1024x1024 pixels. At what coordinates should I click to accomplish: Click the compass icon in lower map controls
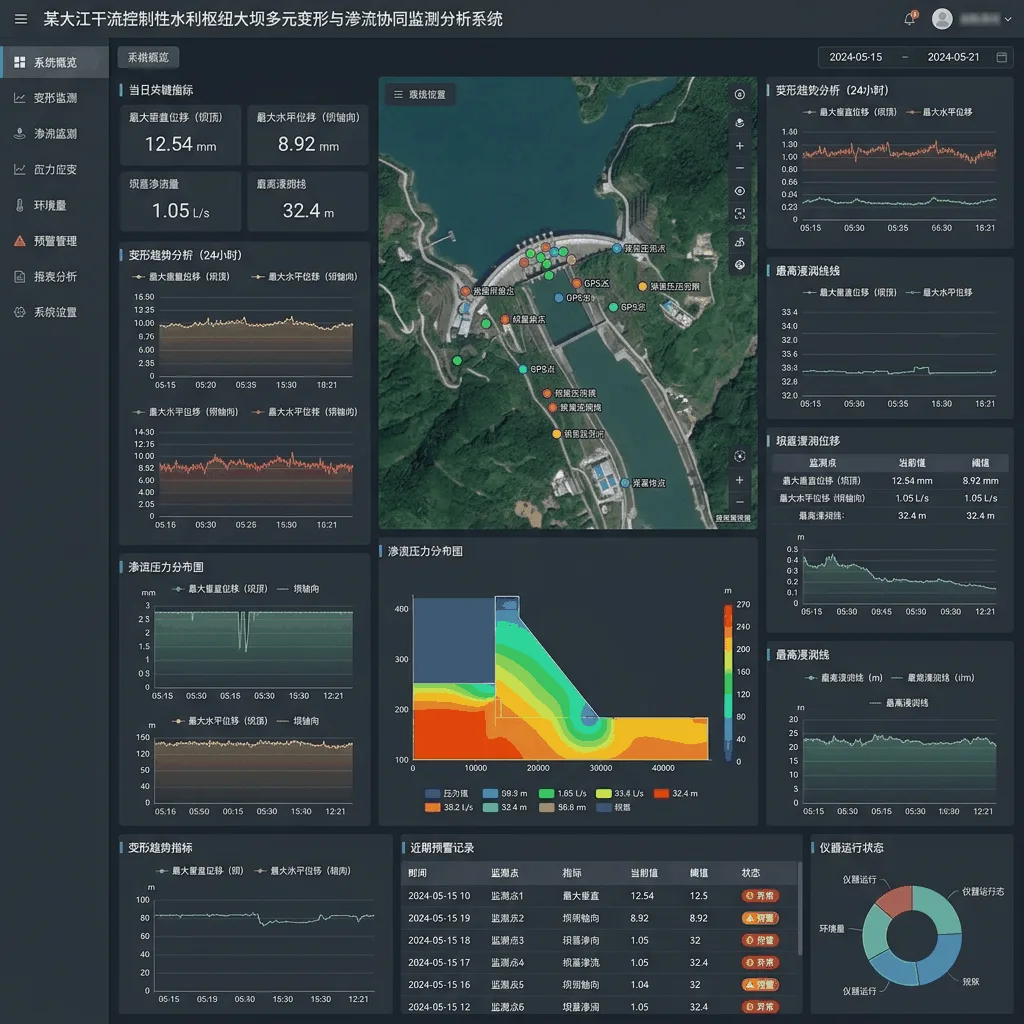(739, 456)
